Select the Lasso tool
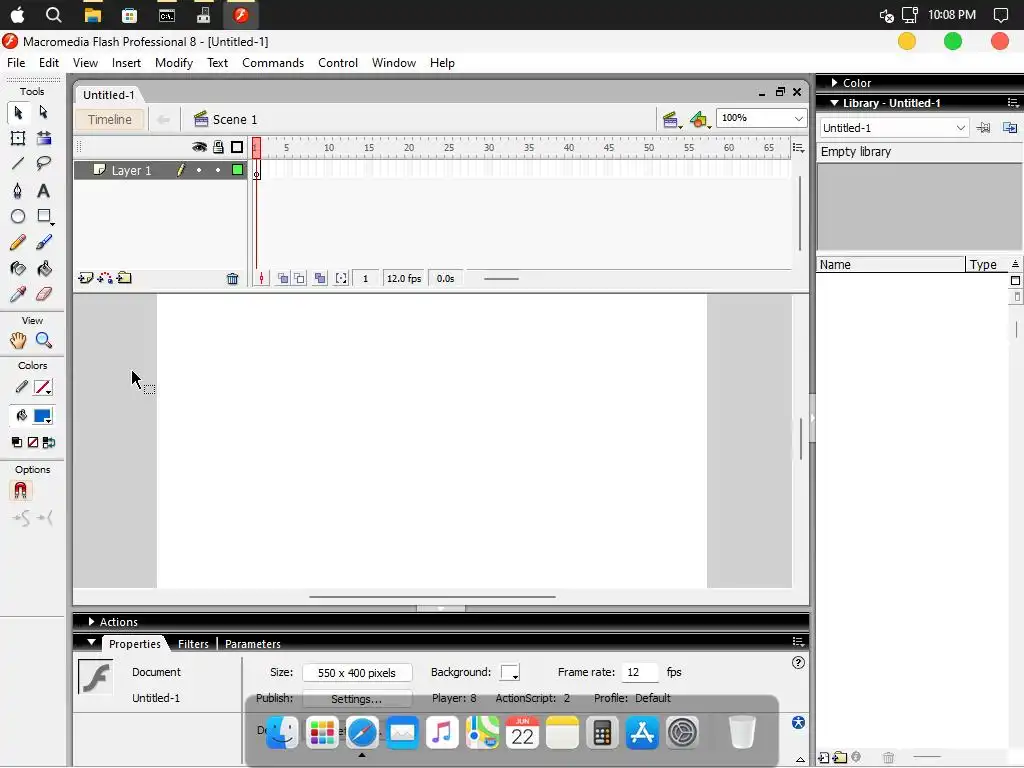This screenshot has height=768, width=1024. [x=44, y=163]
